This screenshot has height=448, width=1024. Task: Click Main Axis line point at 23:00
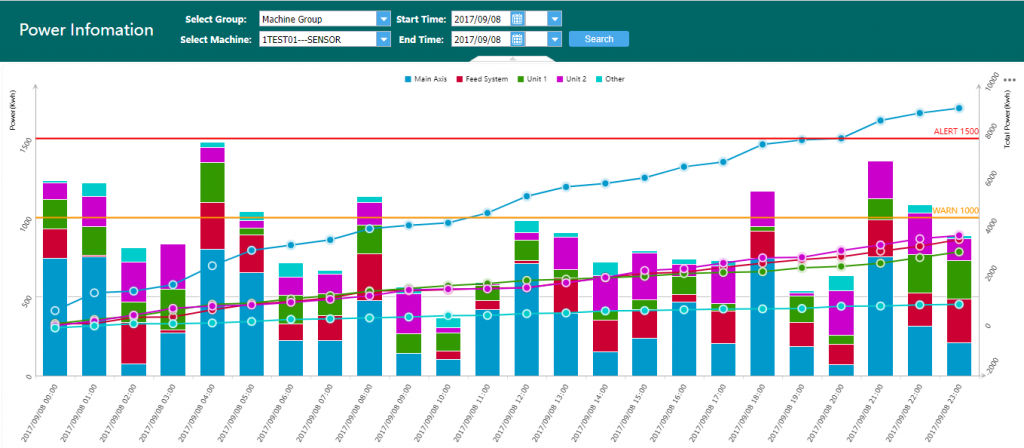tap(959, 108)
